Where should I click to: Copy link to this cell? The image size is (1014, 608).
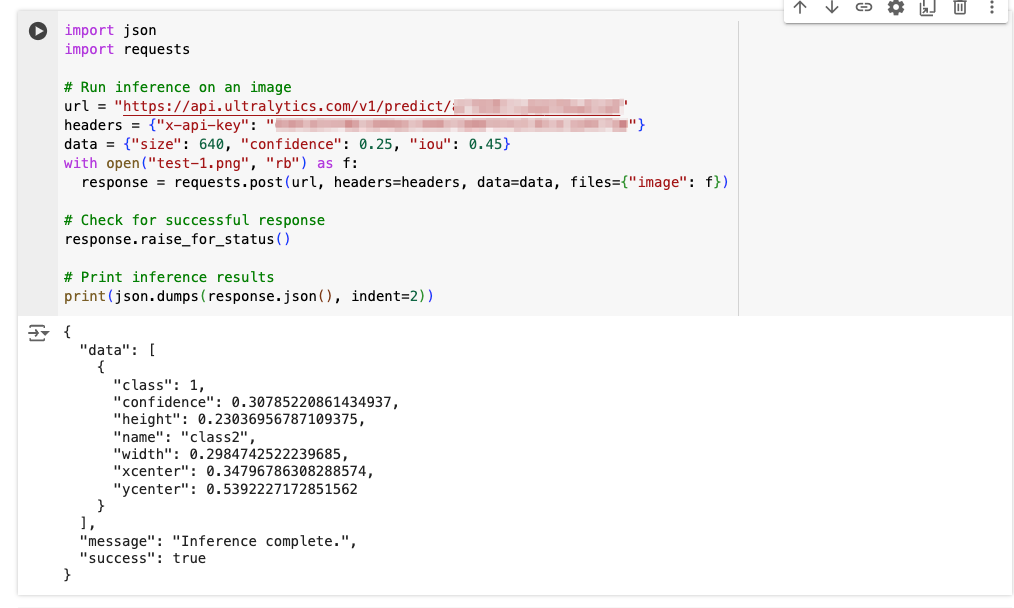tap(864, 8)
